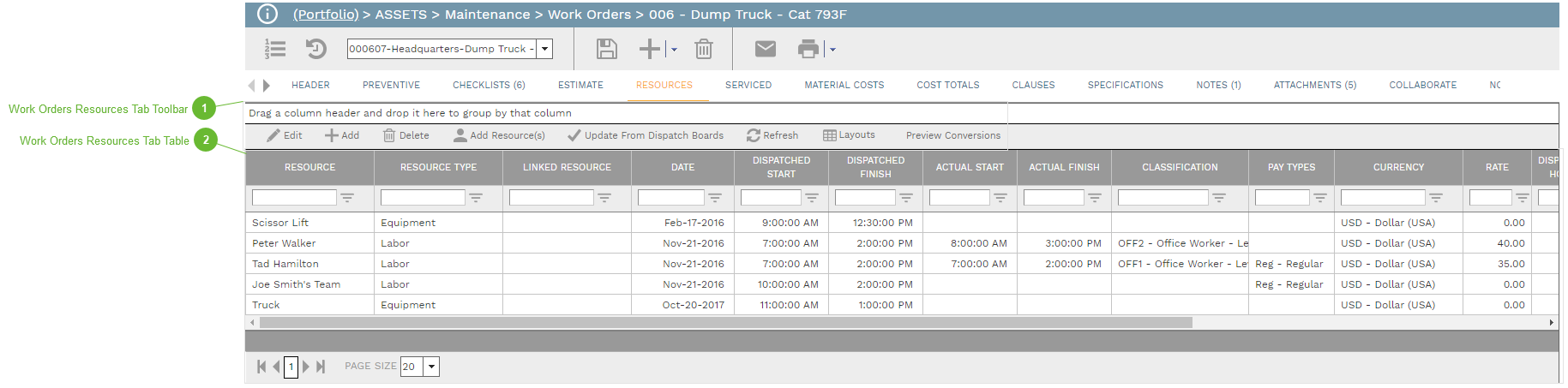Viewport: 1568px width, 388px height.
Task: Print using the printer icon
Action: (x=808, y=49)
